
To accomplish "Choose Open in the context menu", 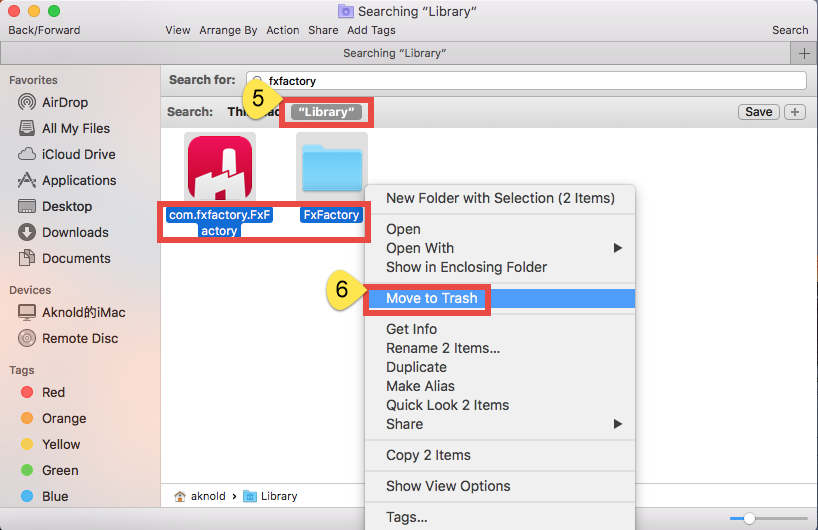I will [500, 229].
